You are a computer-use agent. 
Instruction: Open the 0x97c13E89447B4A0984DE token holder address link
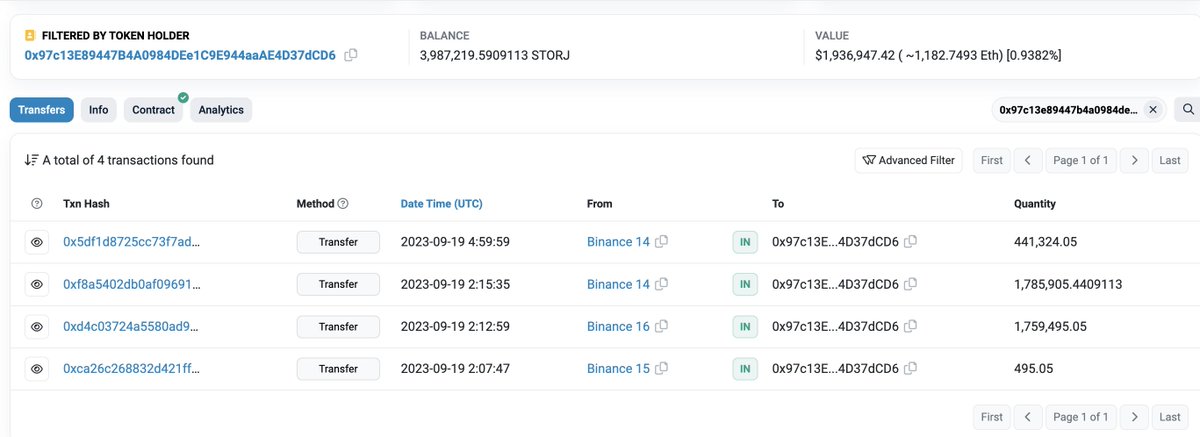(180, 55)
